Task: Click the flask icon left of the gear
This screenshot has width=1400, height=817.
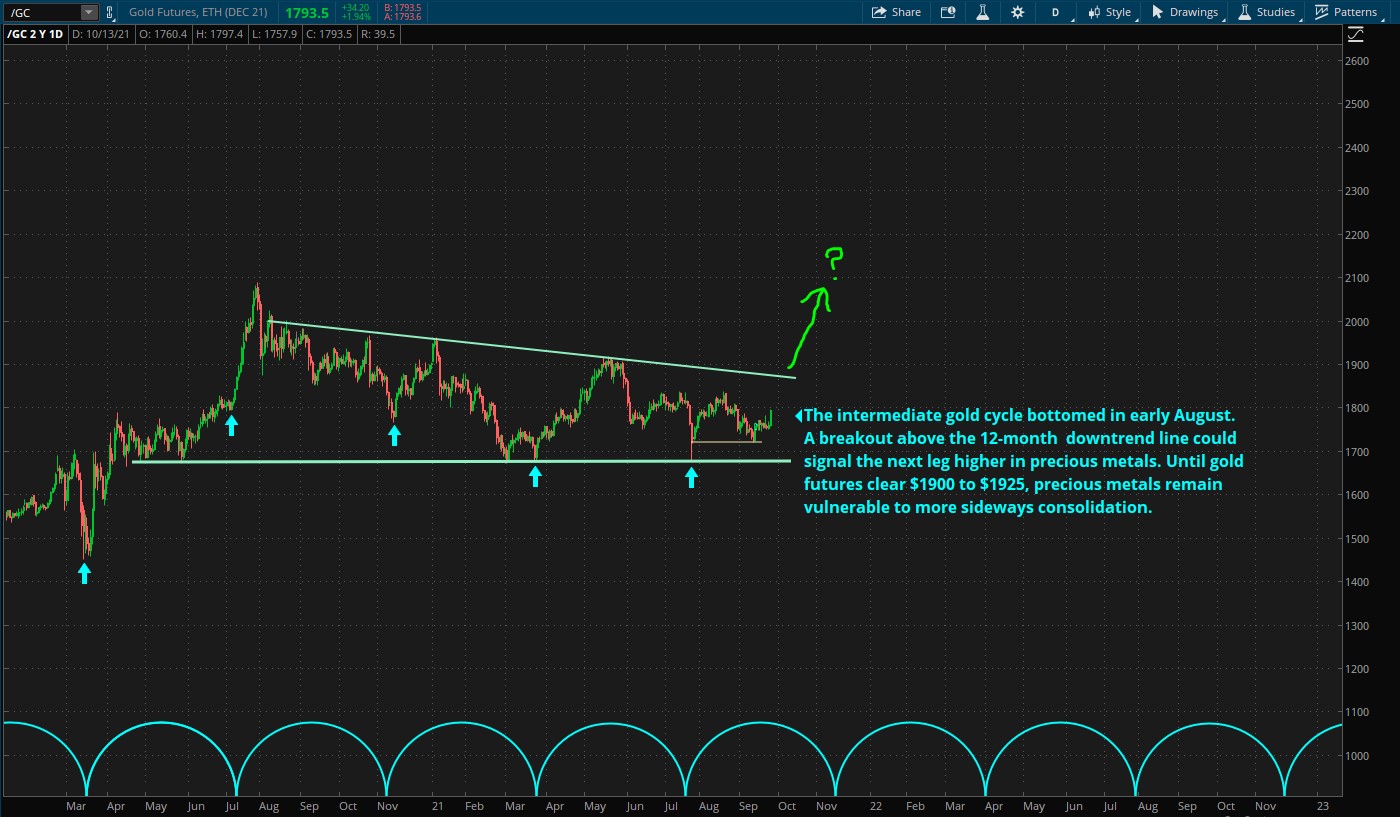Action: [x=982, y=12]
